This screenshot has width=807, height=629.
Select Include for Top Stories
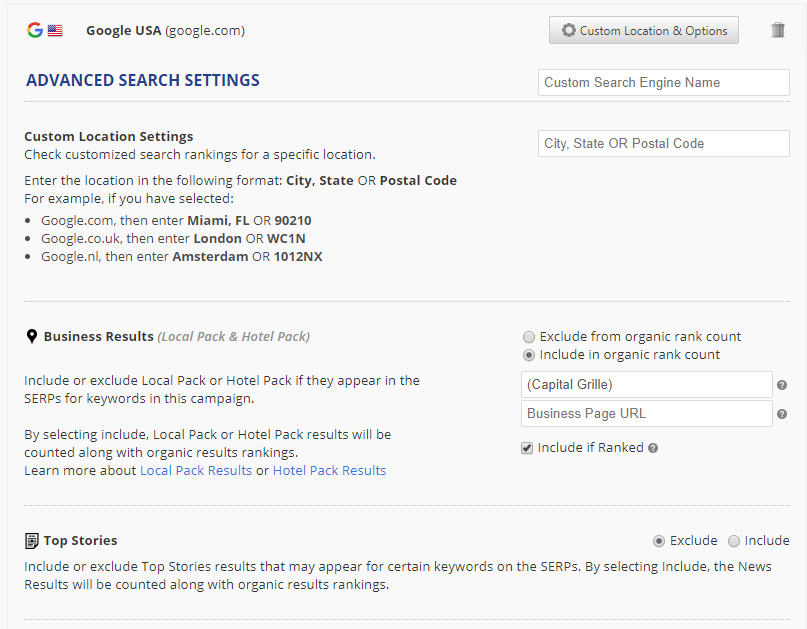[x=734, y=541]
